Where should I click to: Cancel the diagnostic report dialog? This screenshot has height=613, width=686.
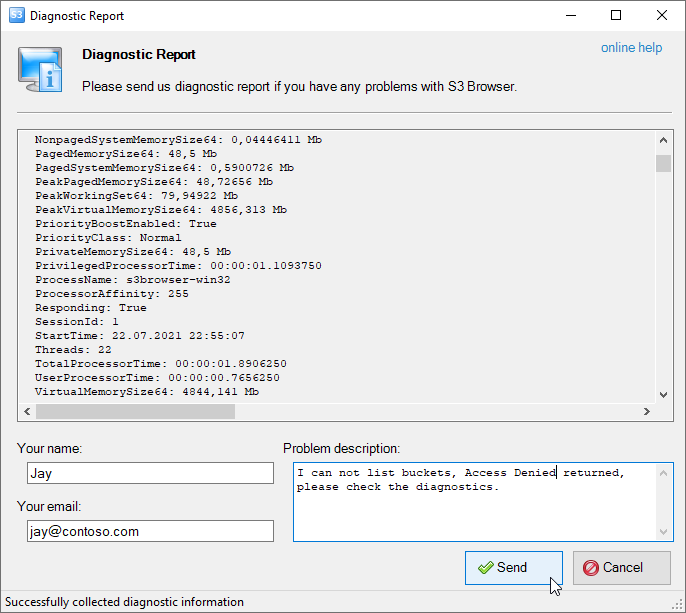pyautogui.click(x=622, y=567)
